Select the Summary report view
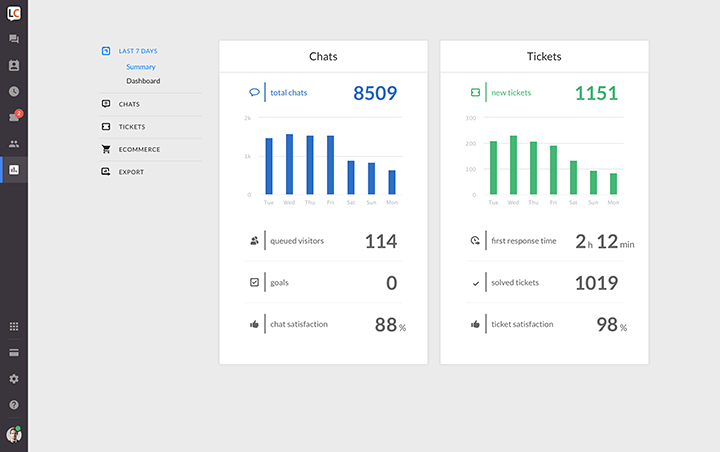The height and width of the screenshot is (452, 720). [x=141, y=67]
